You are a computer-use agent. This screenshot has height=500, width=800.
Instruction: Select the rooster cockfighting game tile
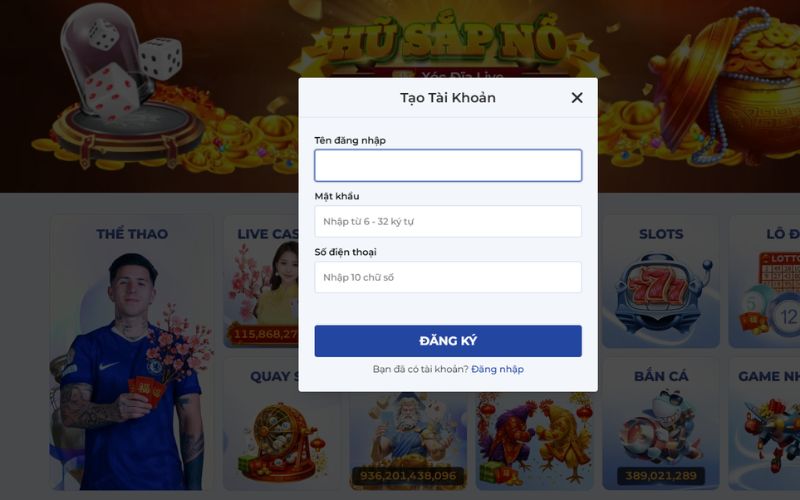535,441
